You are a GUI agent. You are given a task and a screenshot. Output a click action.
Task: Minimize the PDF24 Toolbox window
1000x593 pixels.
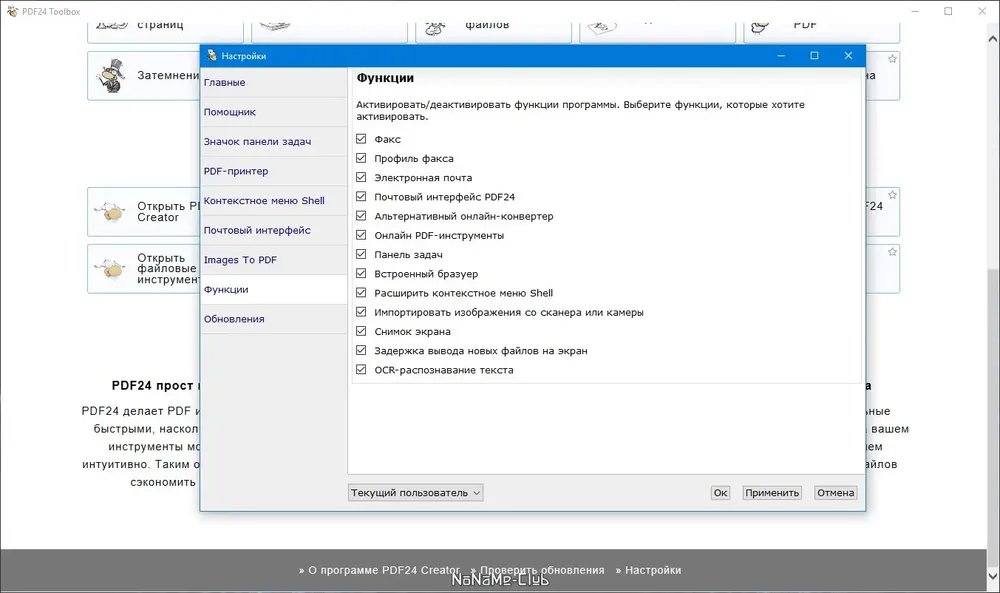(x=915, y=11)
